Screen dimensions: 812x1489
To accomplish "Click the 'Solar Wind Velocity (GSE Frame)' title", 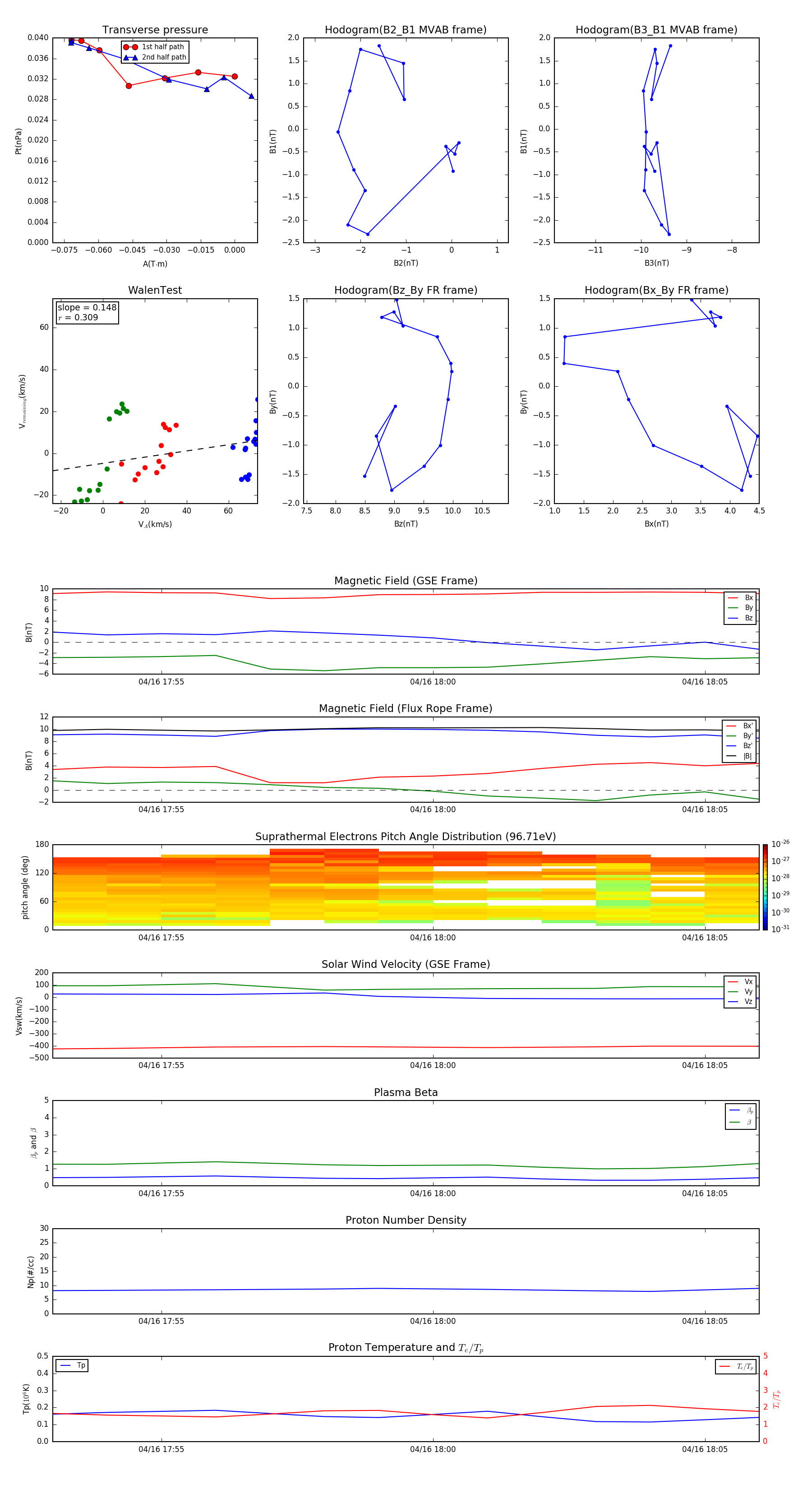I will click(406, 965).
